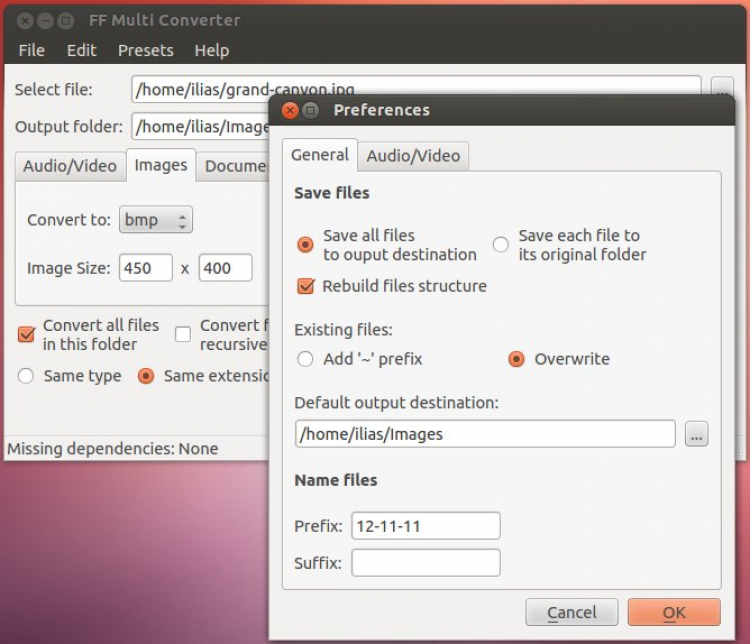Choose Add '~' prefix option
Image resolution: width=750 pixels, height=644 pixels.
pos(306,359)
